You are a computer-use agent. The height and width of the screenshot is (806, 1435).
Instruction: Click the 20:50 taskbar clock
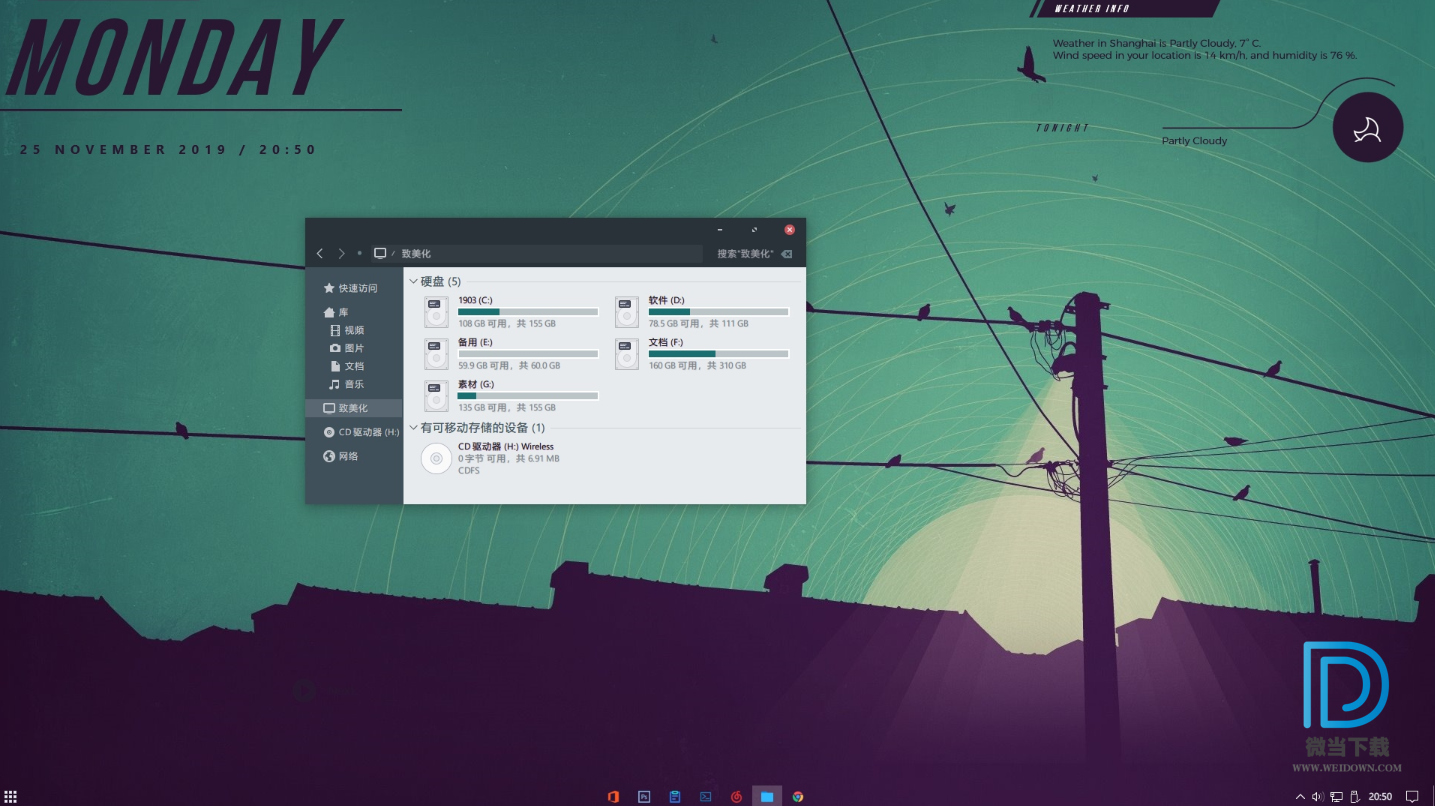pyautogui.click(x=1380, y=797)
